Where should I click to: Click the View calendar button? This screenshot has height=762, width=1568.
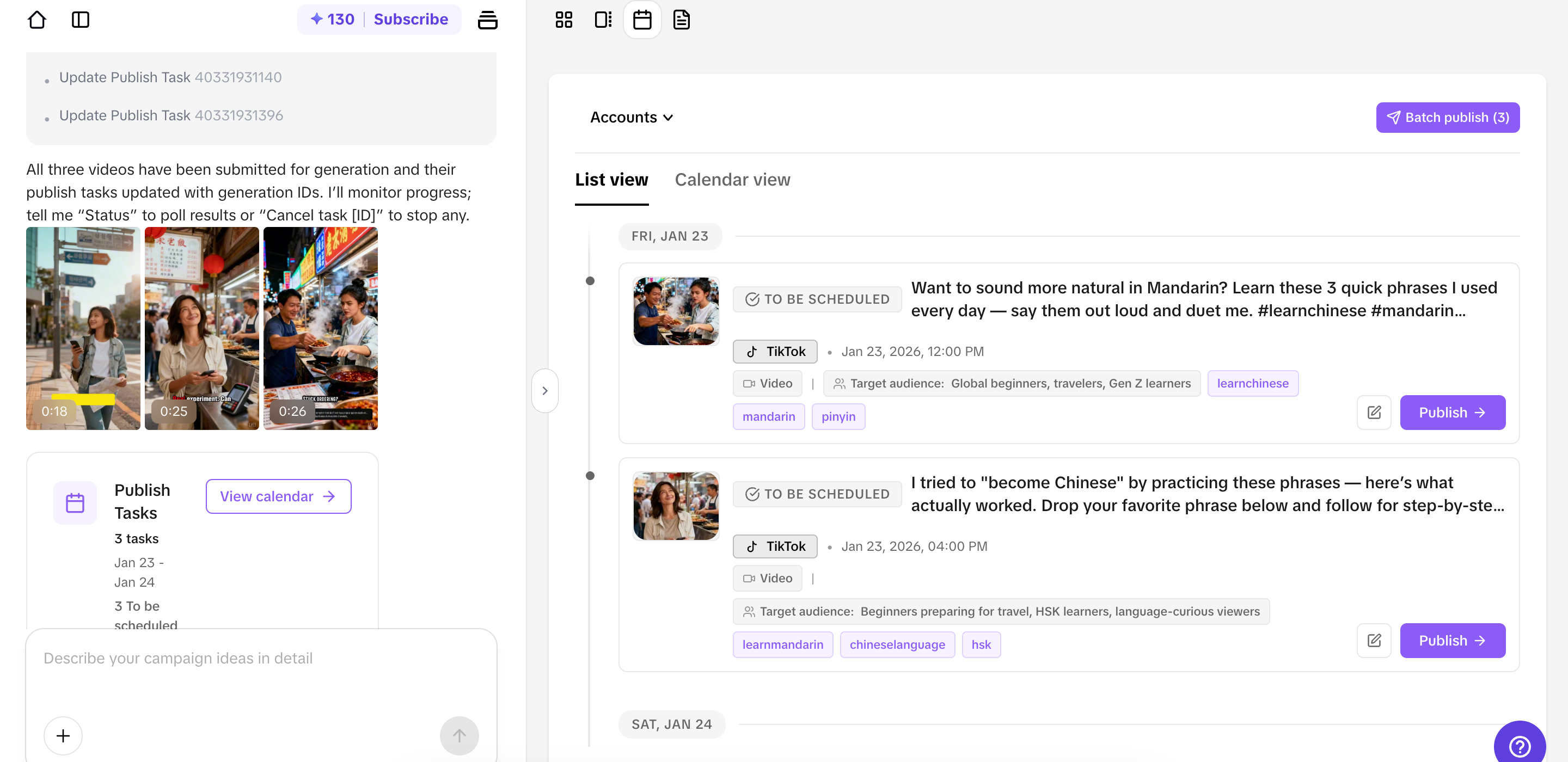(278, 496)
